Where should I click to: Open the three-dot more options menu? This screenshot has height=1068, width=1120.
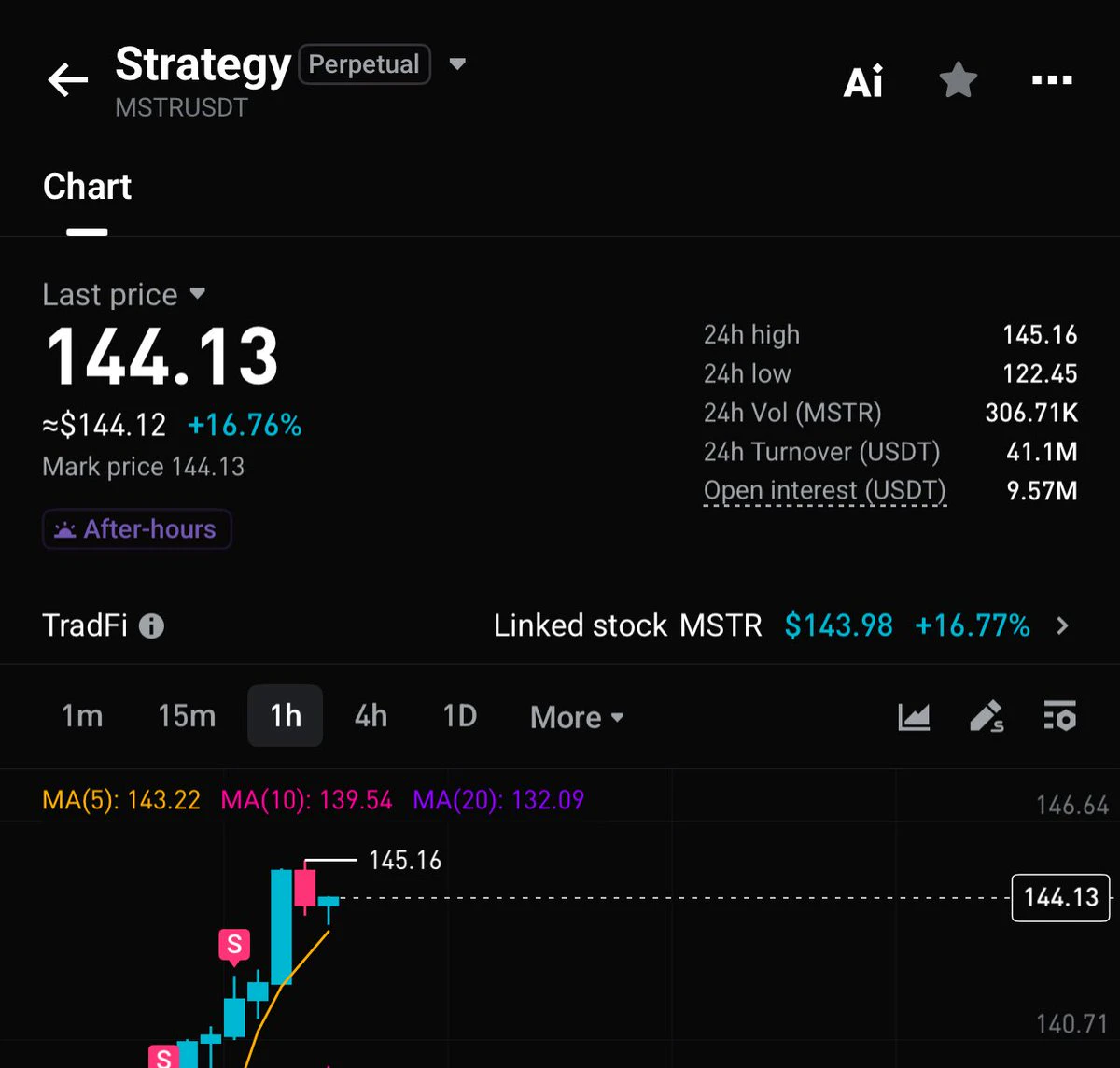(1052, 80)
